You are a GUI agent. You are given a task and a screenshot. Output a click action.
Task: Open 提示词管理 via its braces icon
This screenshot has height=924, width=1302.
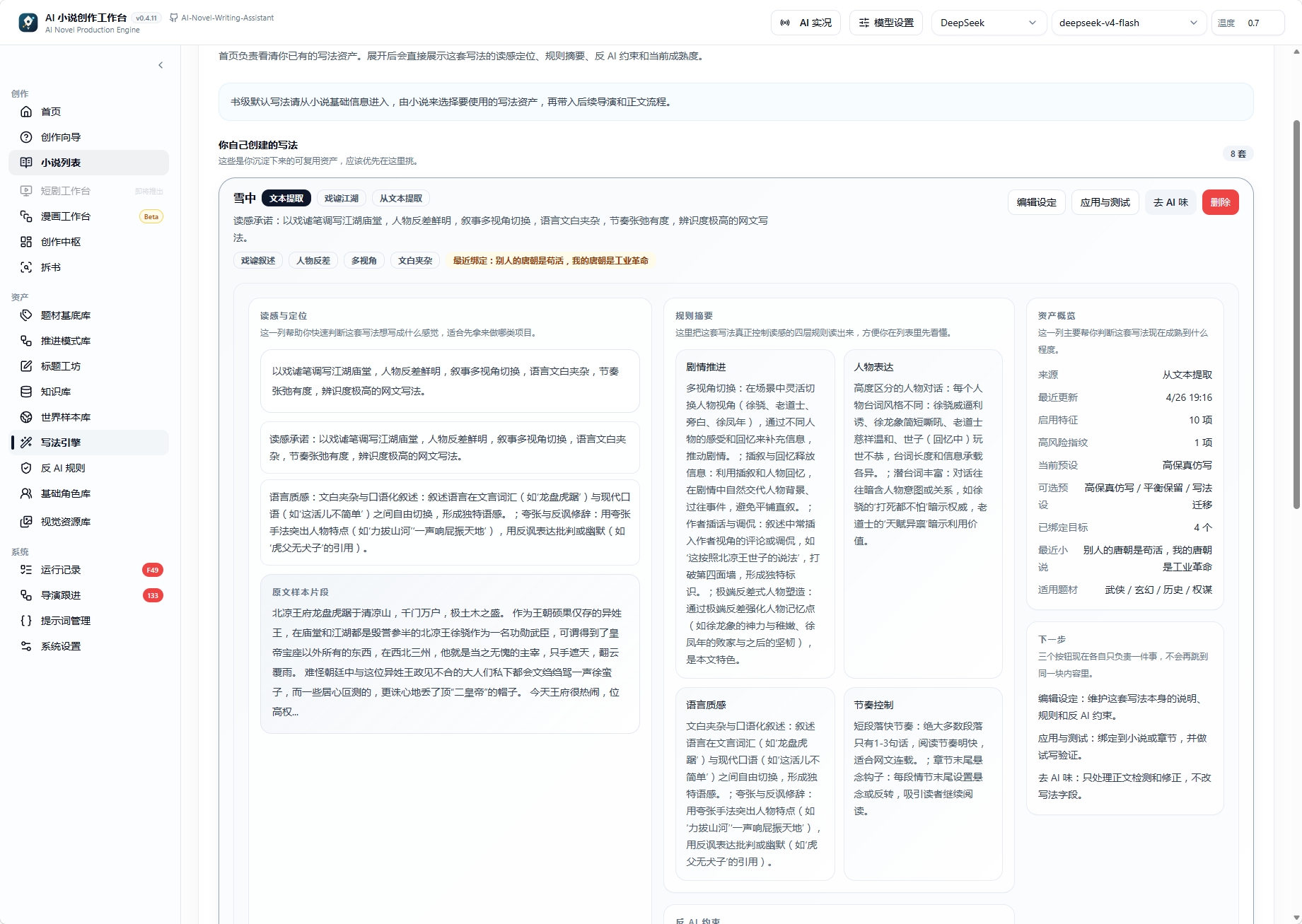pyautogui.click(x=26, y=621)
